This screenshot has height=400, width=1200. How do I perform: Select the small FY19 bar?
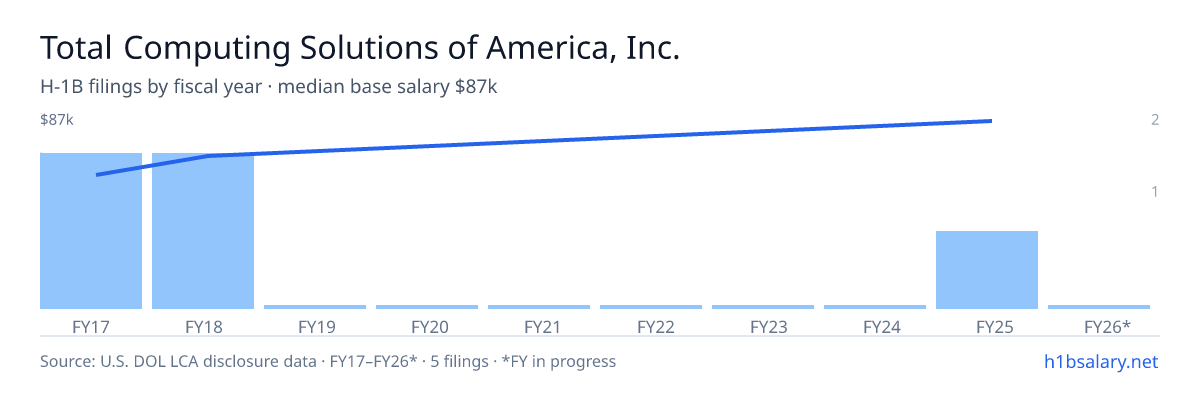coord(315,307)
